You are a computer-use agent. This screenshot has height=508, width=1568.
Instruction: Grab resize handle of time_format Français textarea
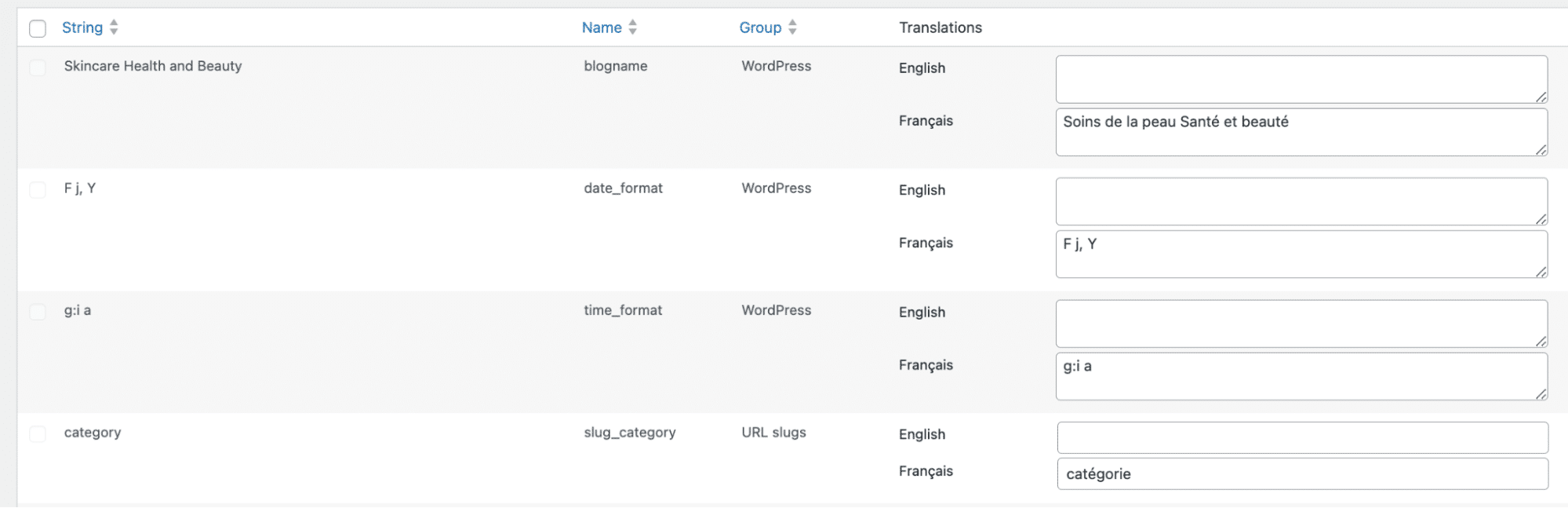coord(1541,394)
